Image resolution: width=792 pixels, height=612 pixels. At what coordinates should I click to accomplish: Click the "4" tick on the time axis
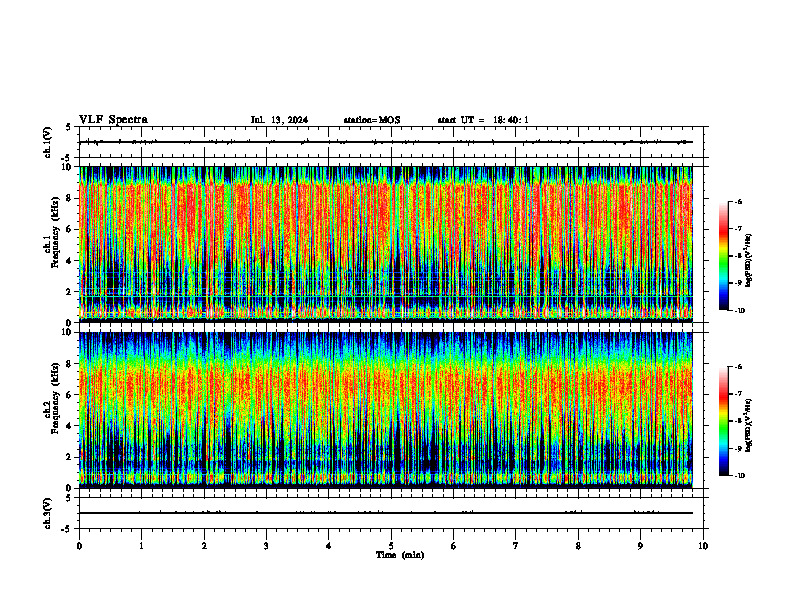click(x=329, y=546)
